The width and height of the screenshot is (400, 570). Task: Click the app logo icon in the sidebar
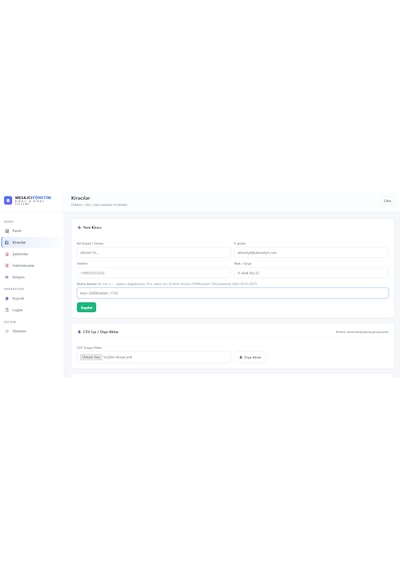pyautogui.click(x=8, y=200)
